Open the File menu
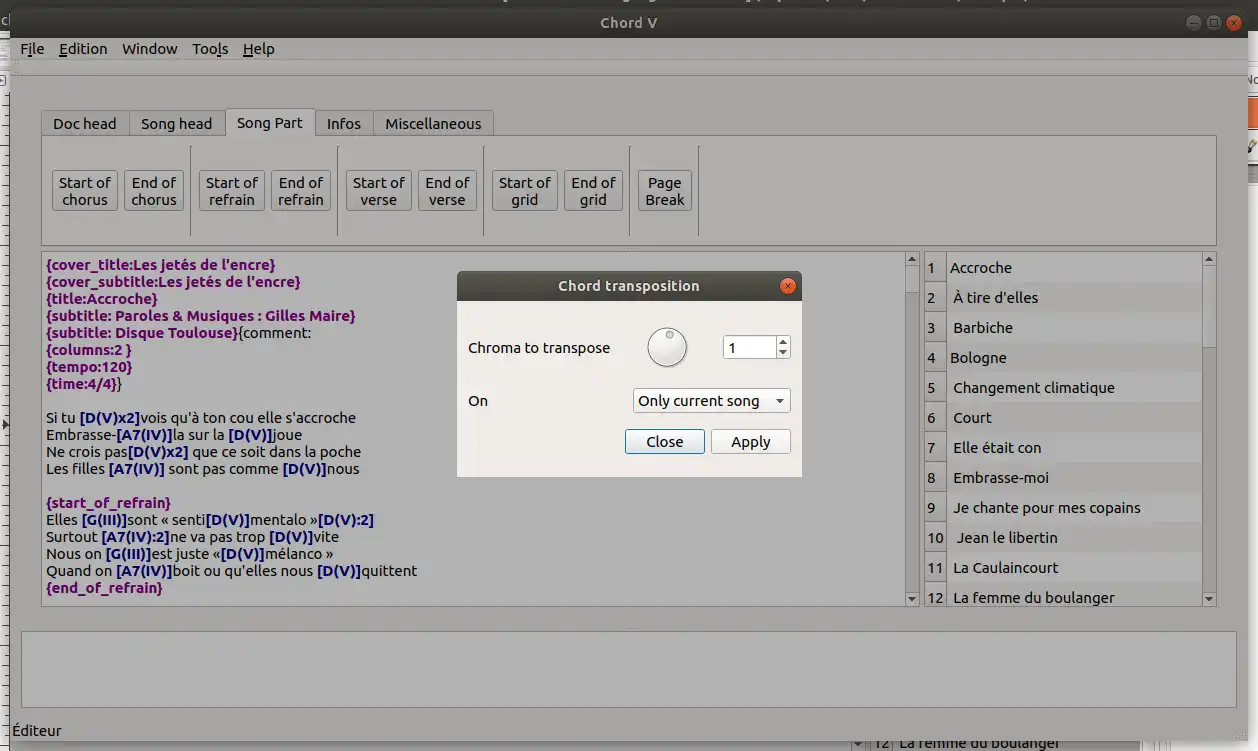This screenshot has height=751, width=1258. click(32, 49)
